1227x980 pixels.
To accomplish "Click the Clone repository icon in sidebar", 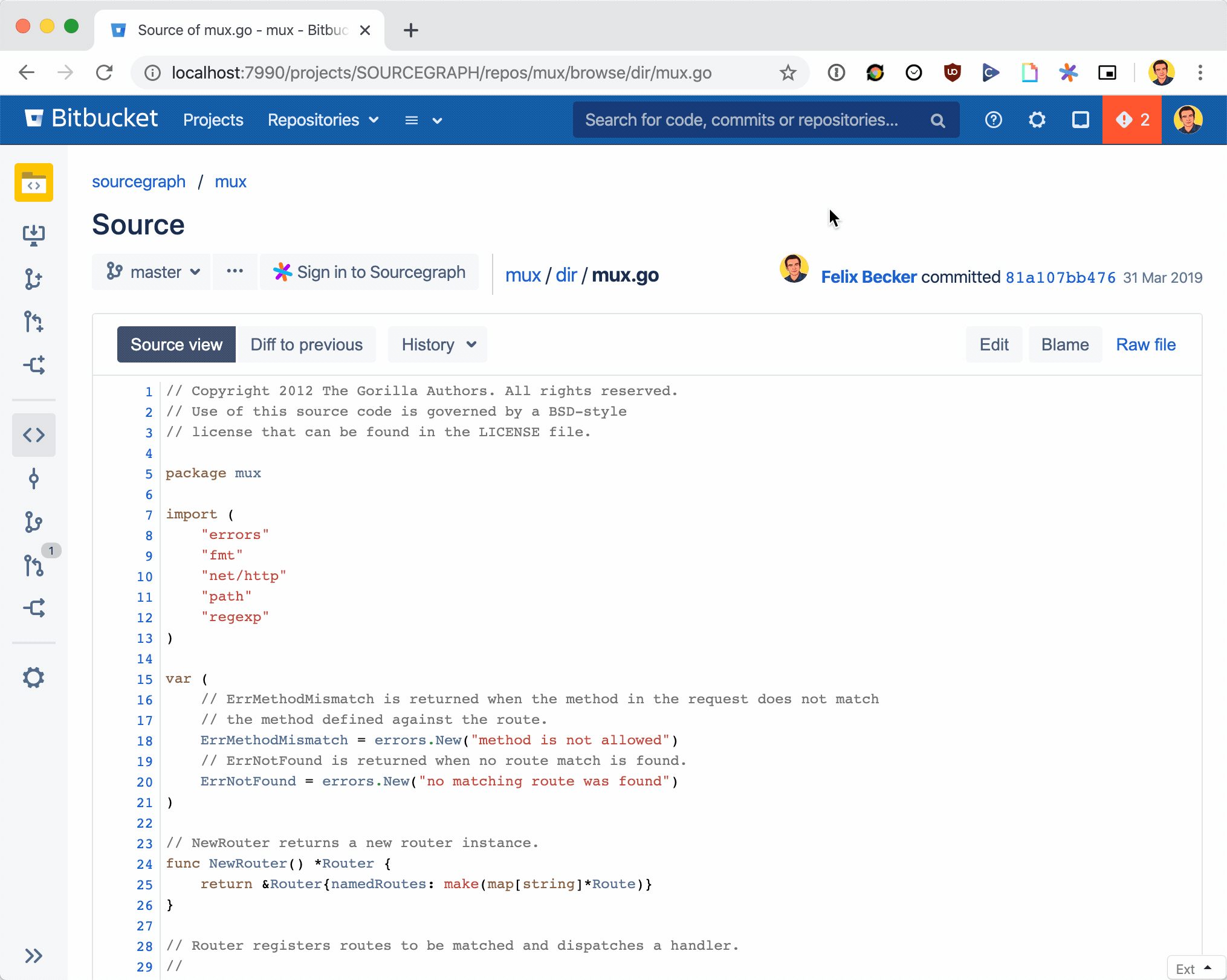I will pos(34,235).
